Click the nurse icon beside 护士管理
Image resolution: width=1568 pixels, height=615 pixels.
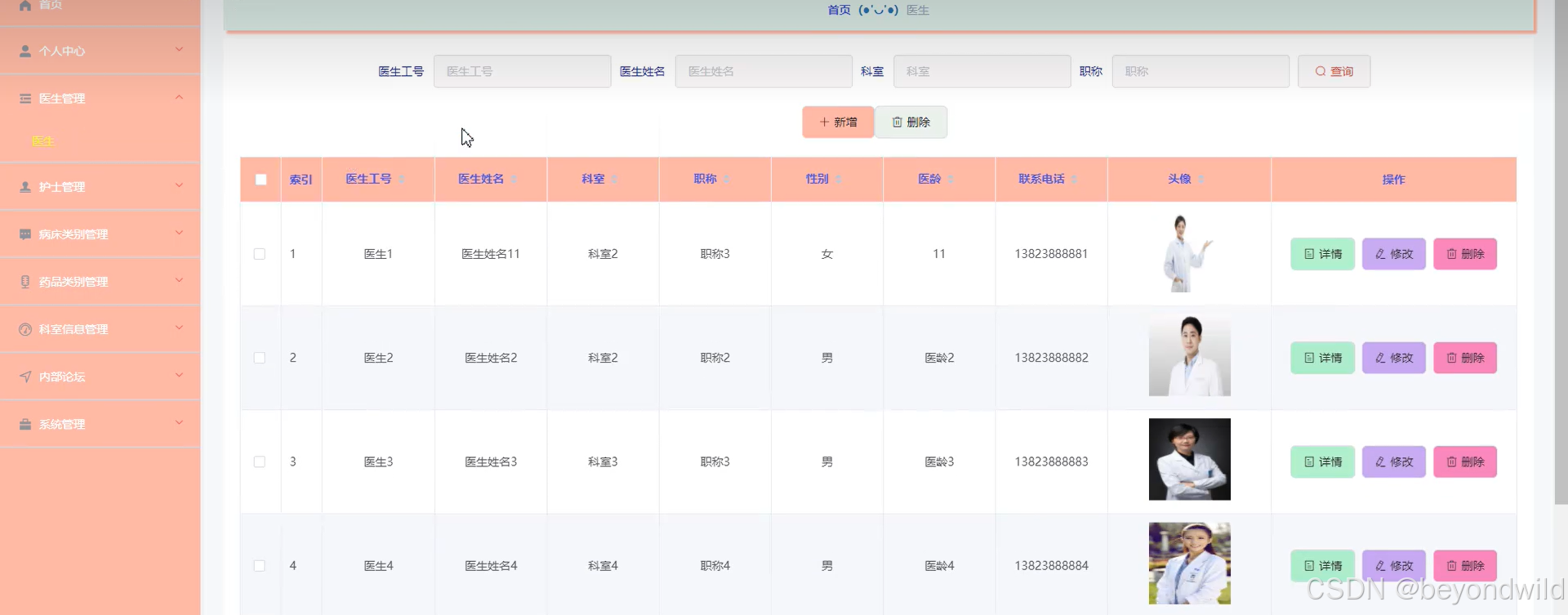(25, 186)
